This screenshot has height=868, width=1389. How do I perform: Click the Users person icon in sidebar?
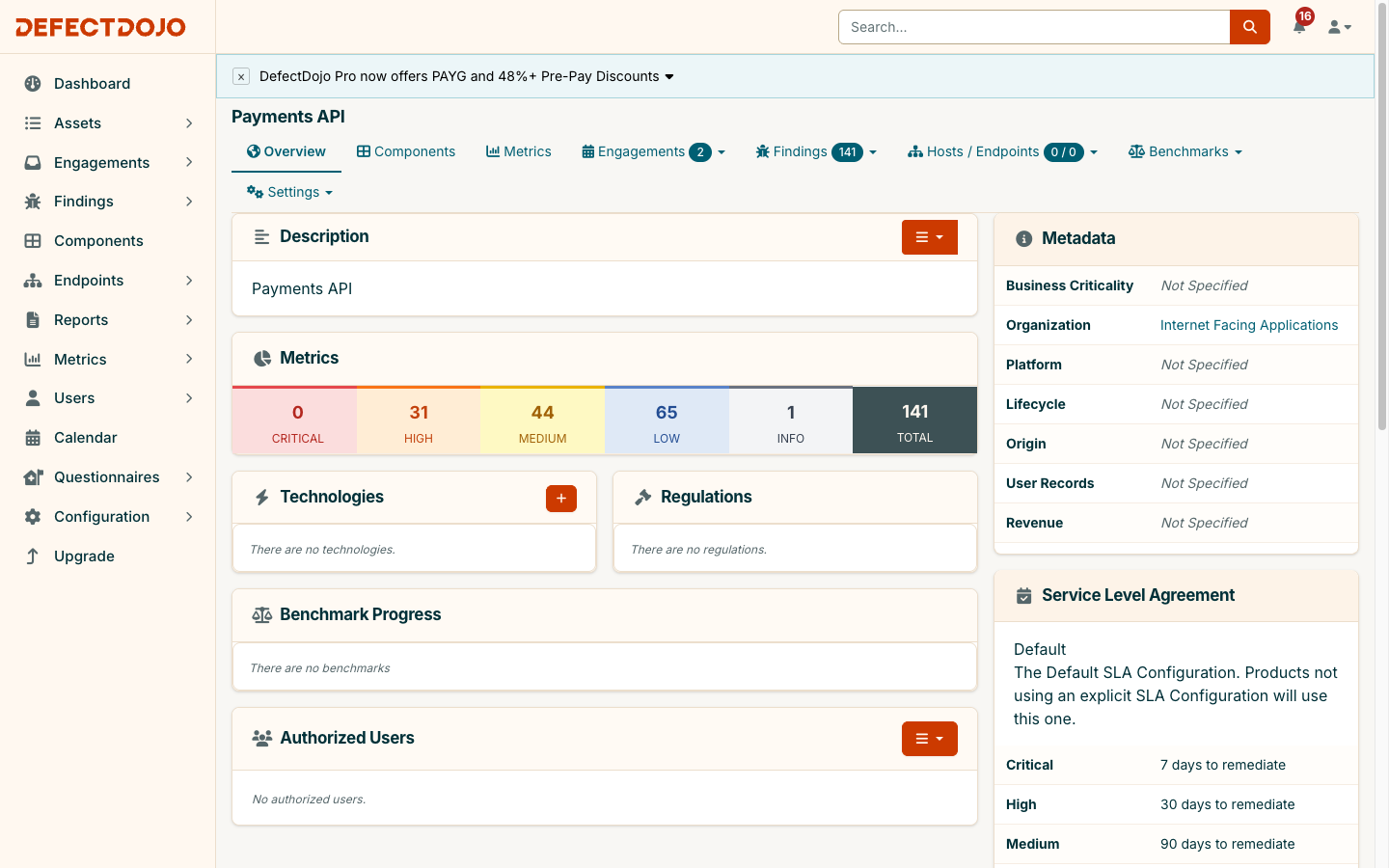(33, 398)
